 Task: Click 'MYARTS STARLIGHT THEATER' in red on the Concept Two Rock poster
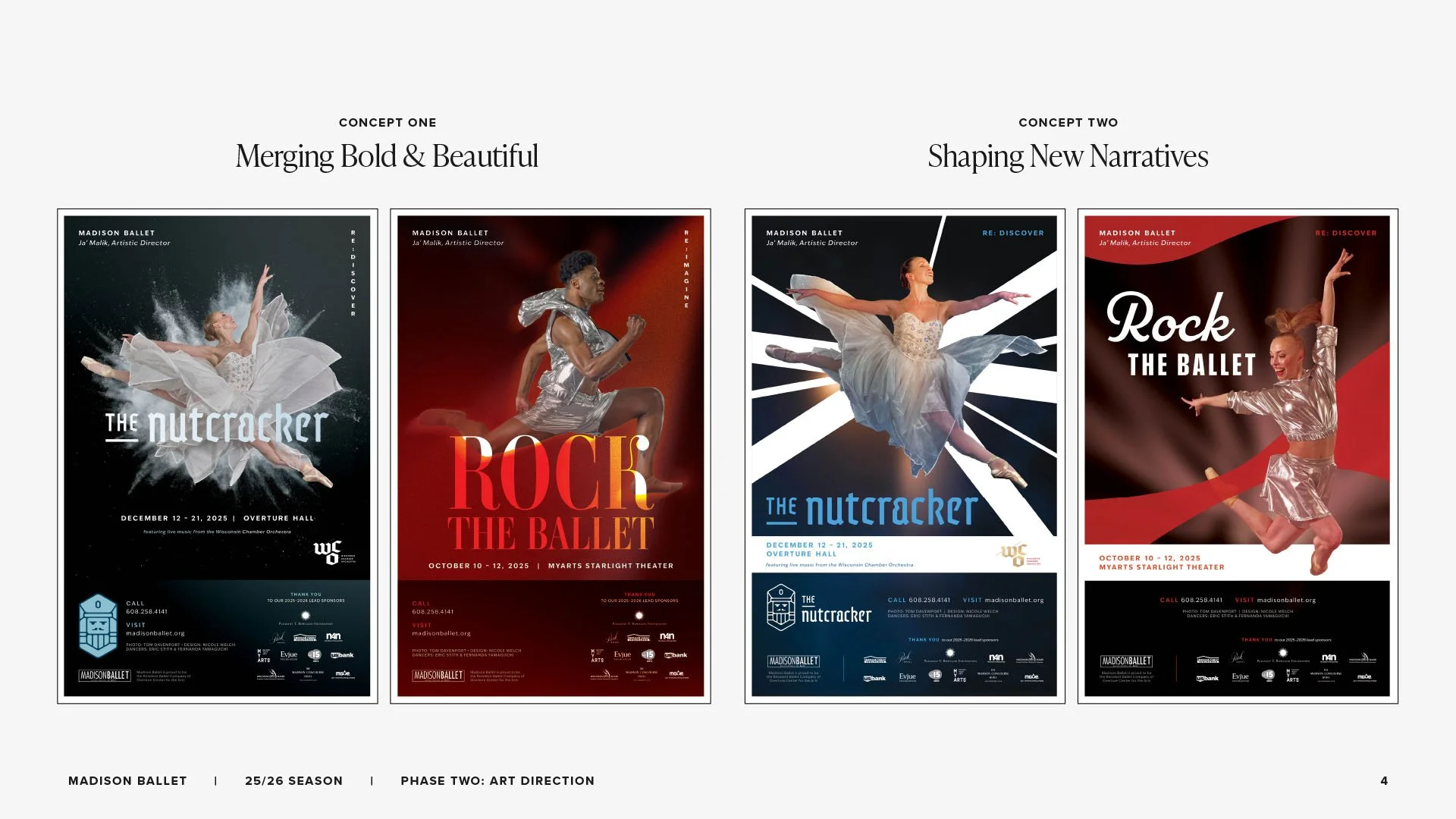pyautogui.click(x=1162, y=567)
